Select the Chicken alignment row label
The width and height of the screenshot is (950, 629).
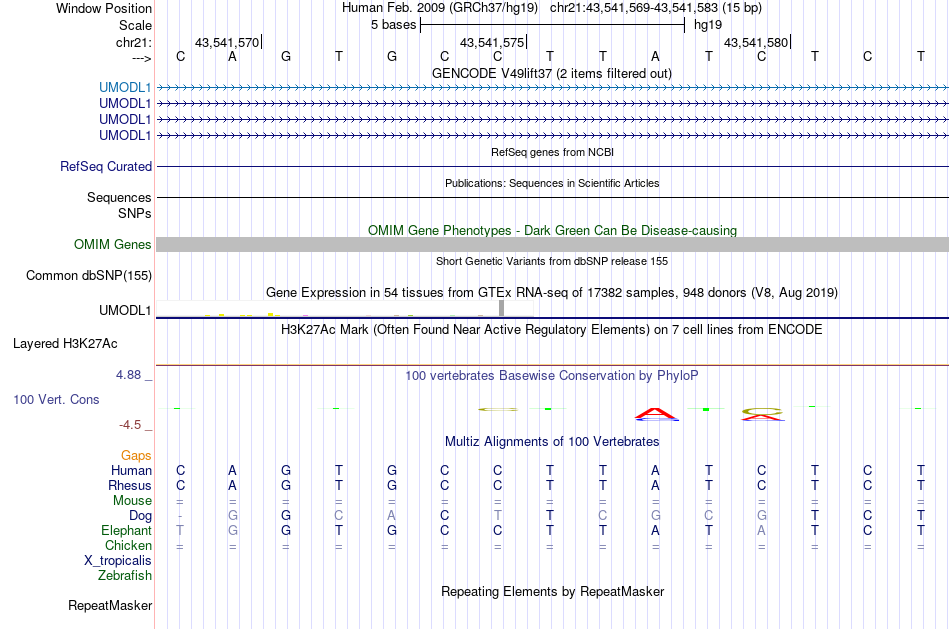coord(128,545)
